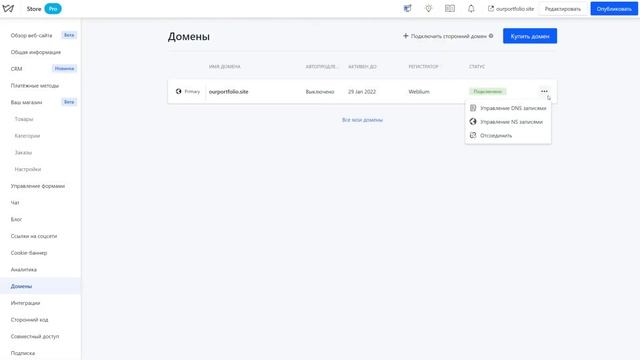Select Управление DNS записями menu item

(x=508, y=108)
